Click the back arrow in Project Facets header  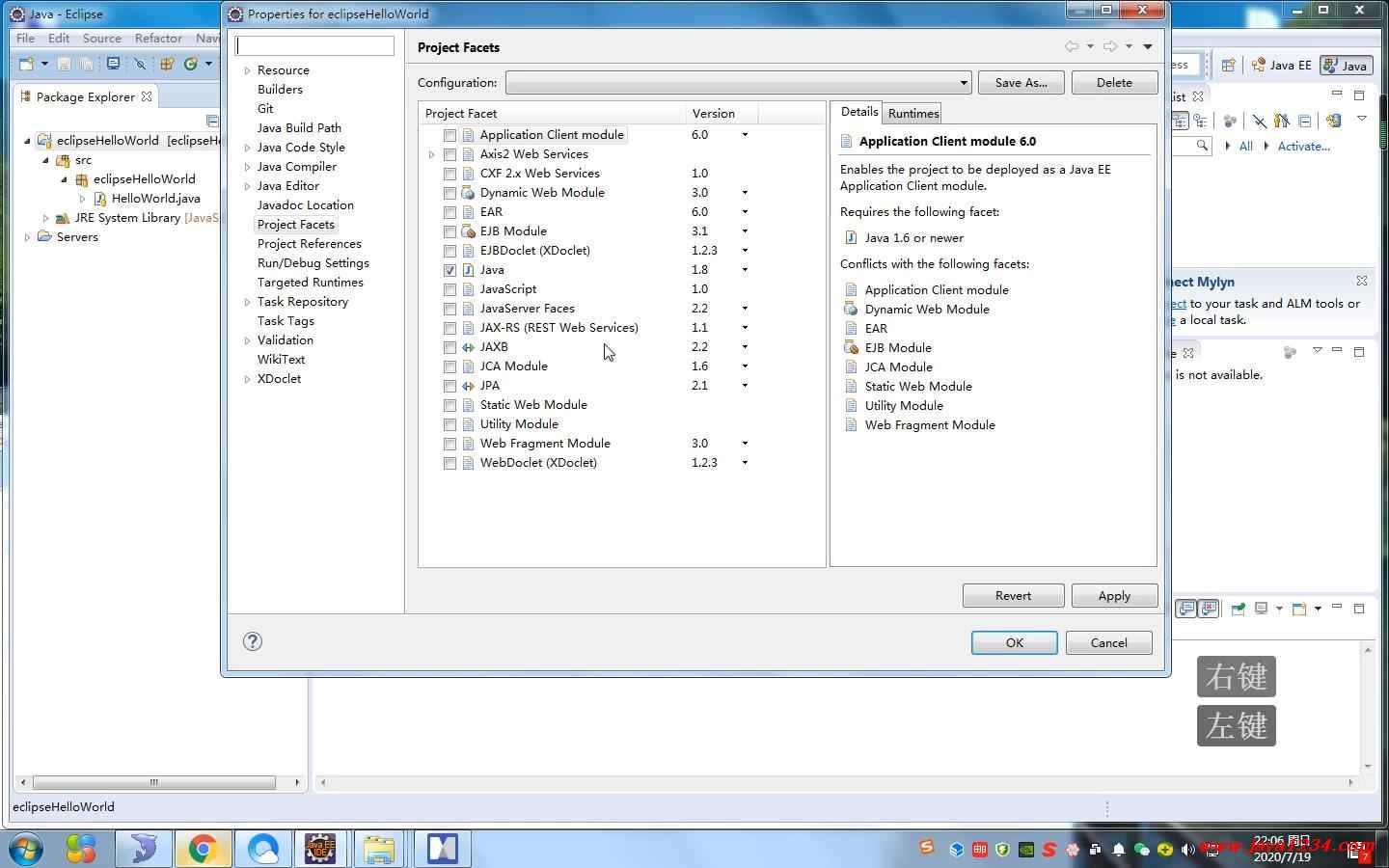pyautogui.click(x=1072, y=46)
